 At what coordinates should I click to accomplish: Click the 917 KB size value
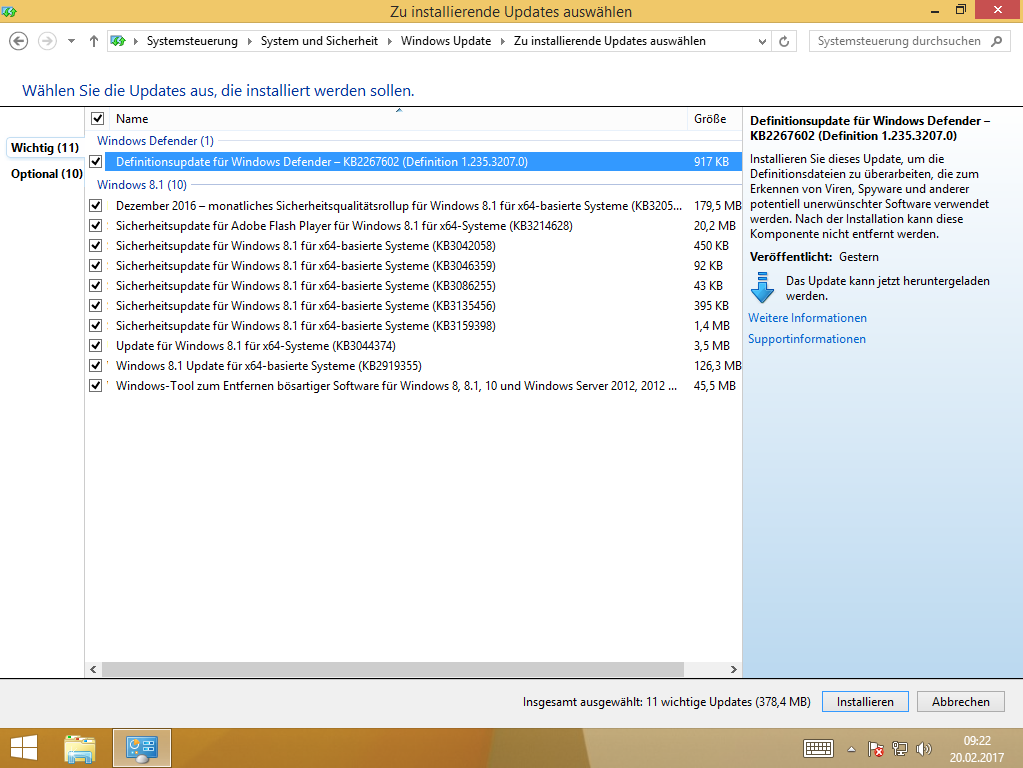coord(711,162)
